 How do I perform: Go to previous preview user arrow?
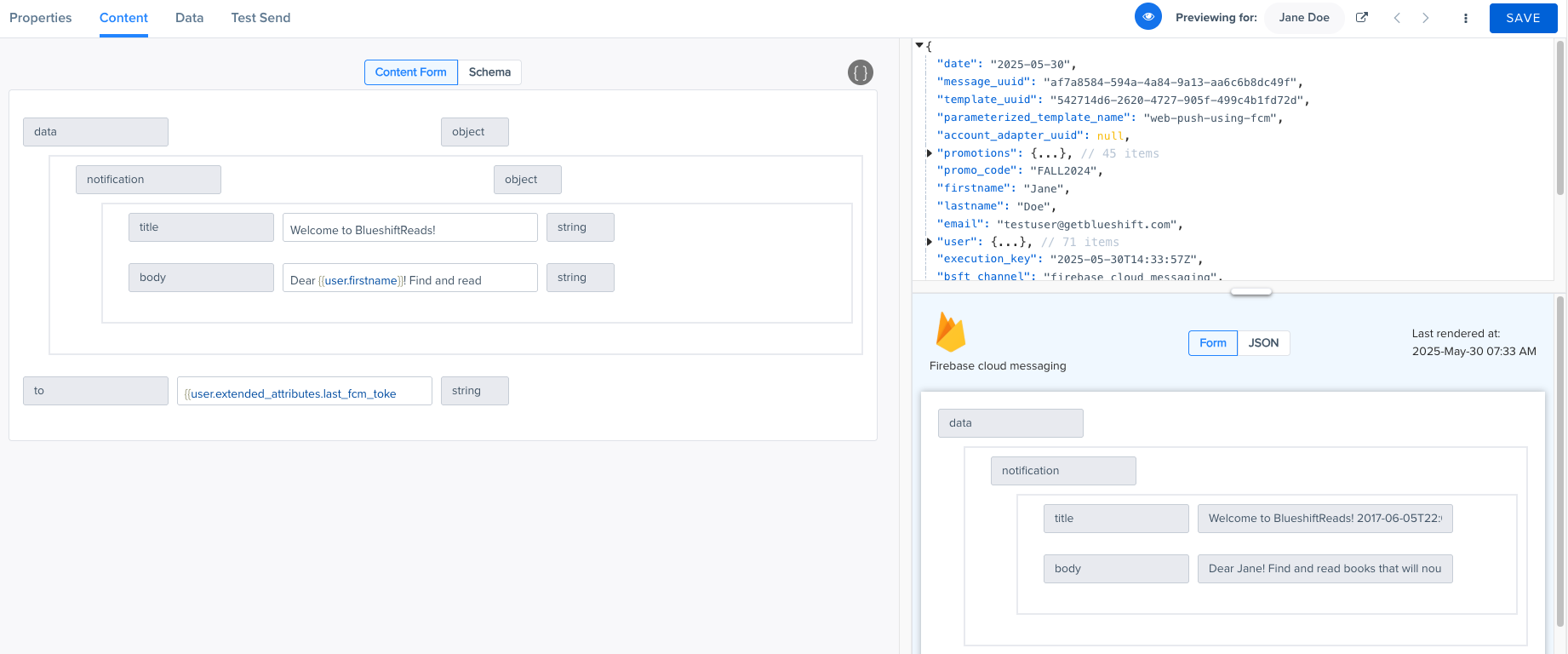point(1397,18)
